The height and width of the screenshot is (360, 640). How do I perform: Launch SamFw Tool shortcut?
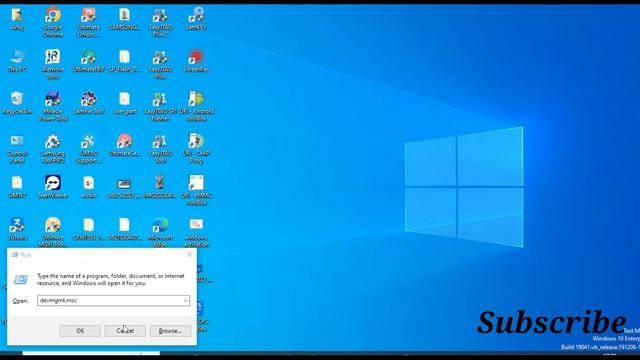pyautogui.click(x=89, y=103)
